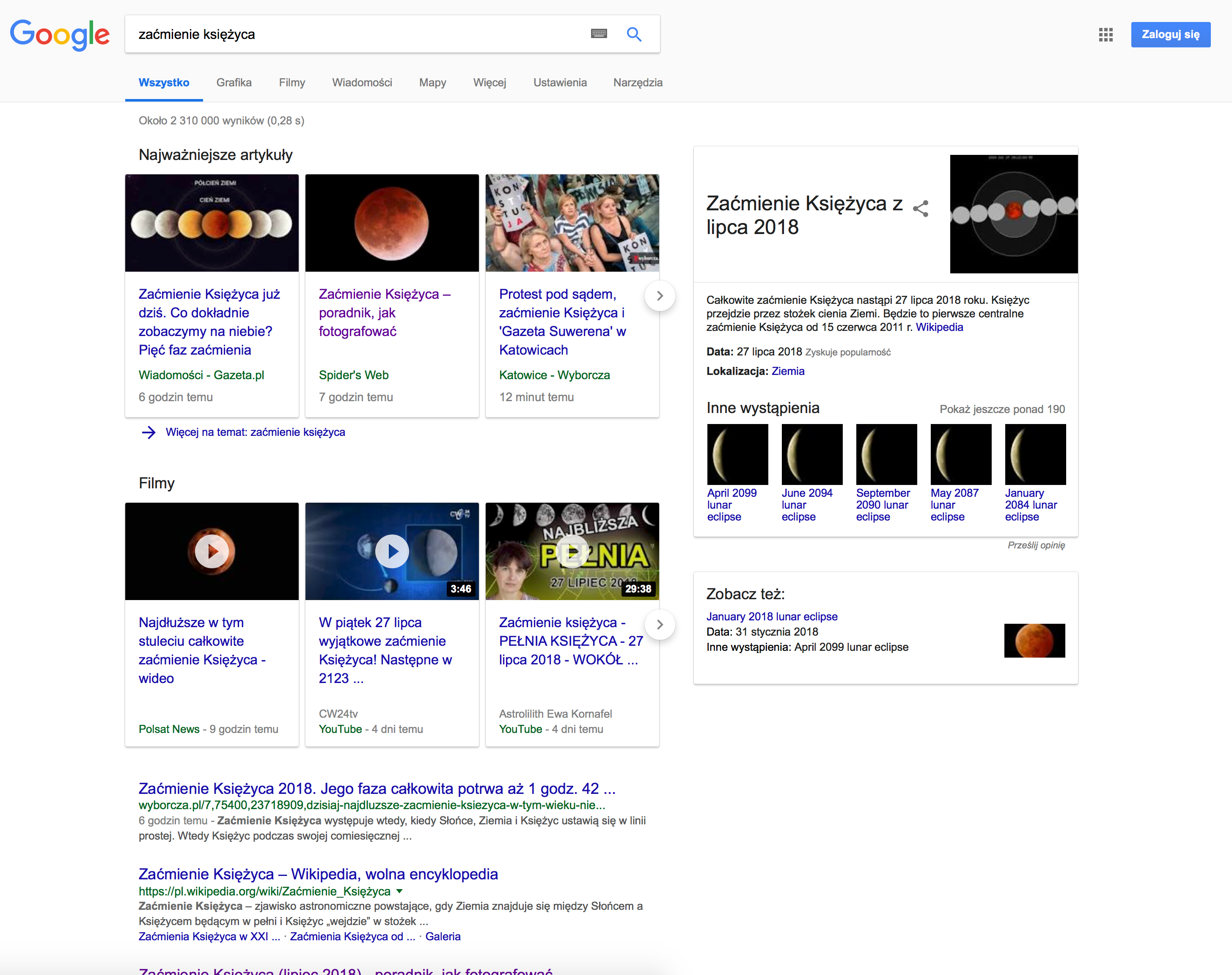Switch to the Wszystko tab
Screen dimensions: 1232x975
click(x=164, y=83)
